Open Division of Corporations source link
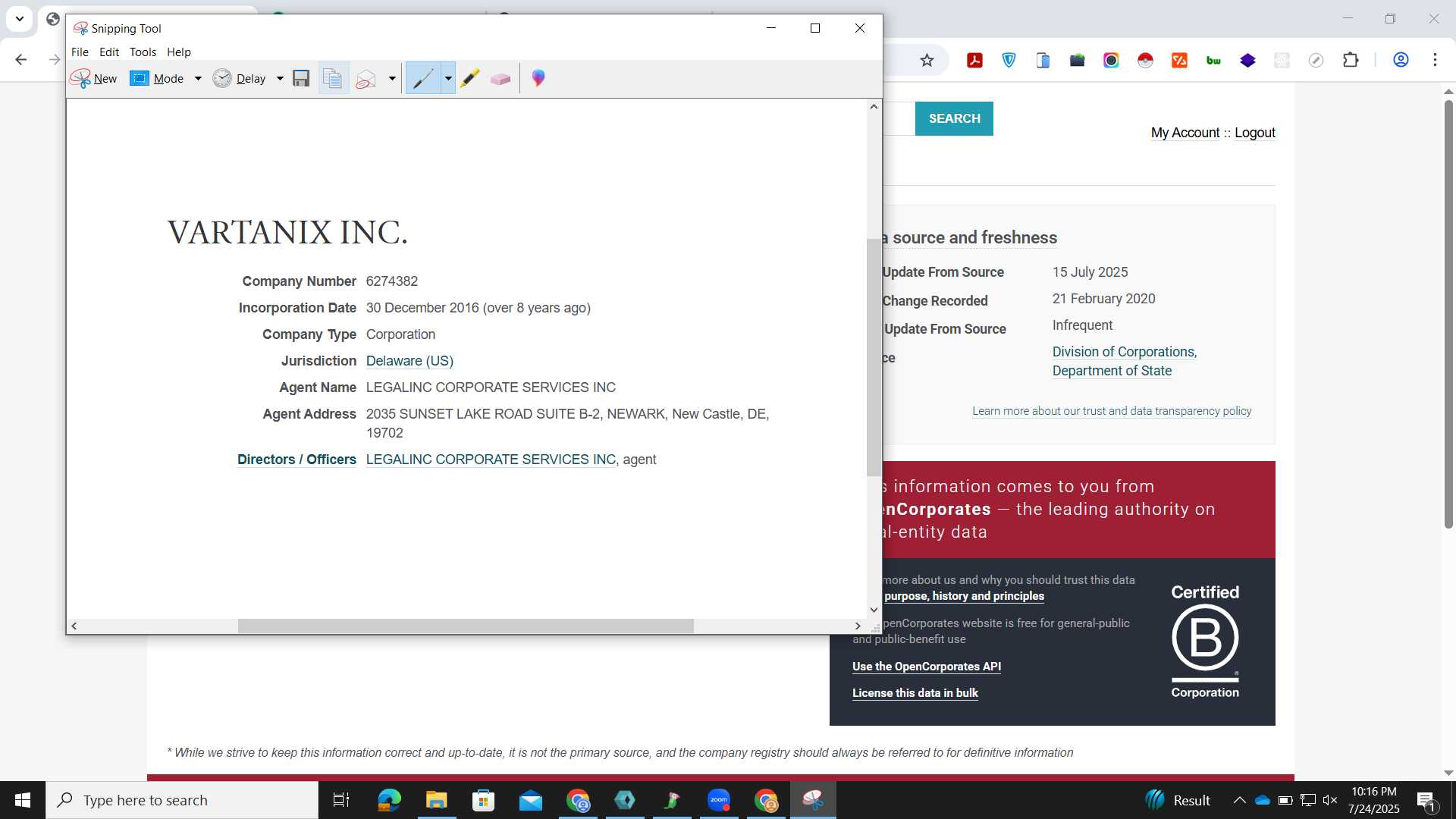The image size is (1456, 819). coord(1124,361)
